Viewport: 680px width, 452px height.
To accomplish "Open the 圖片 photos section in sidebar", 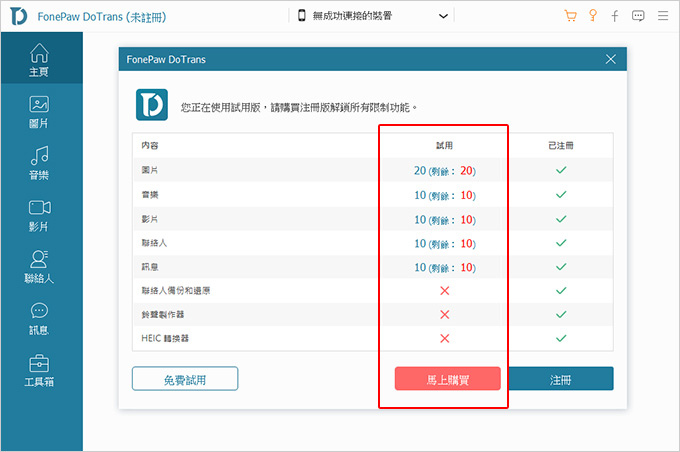I will click(x=39, y=112).
